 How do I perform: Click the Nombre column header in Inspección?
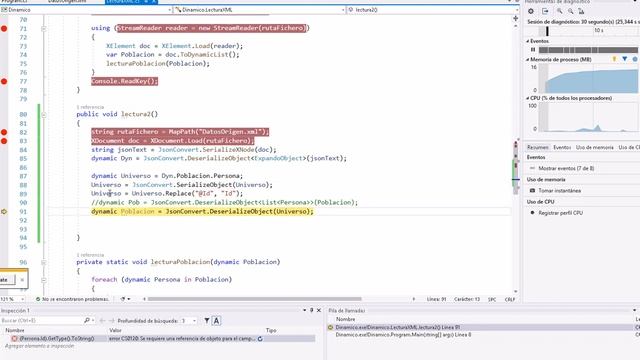pyautogui.click(x=15, y=331)
